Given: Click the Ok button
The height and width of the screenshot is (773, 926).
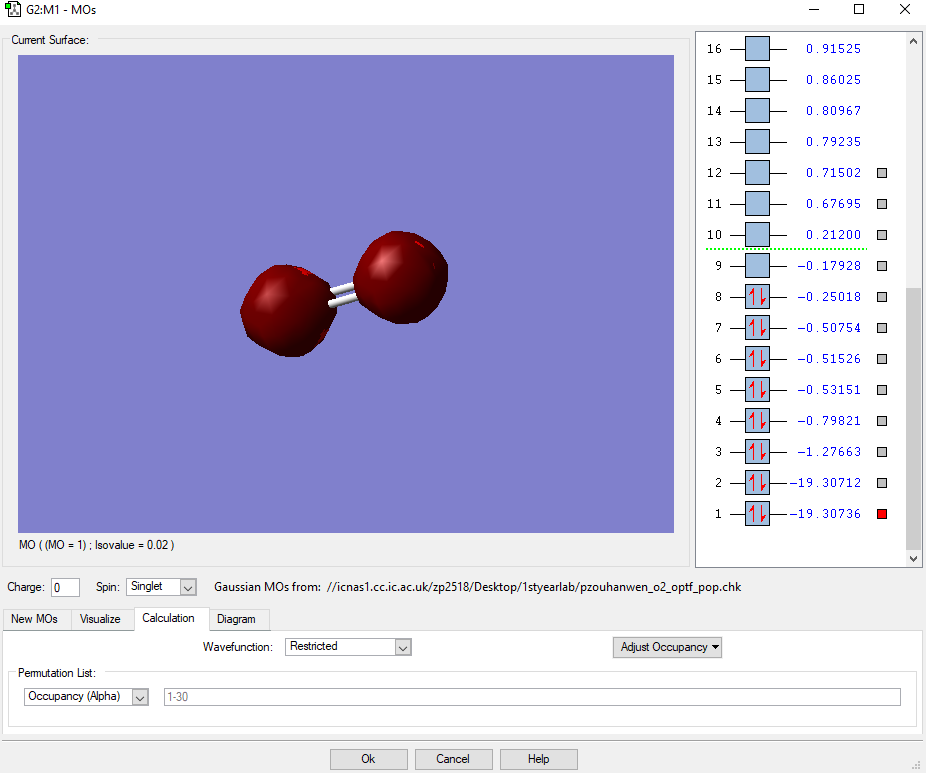Looking at the screenshot, I should tap(368, 759).
